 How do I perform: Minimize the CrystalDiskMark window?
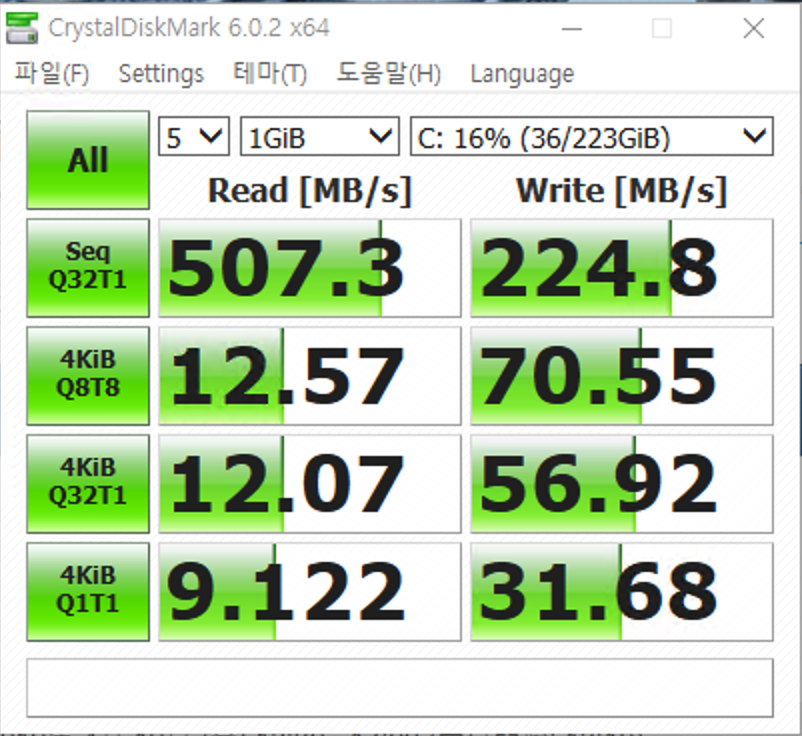coord(572,29)
